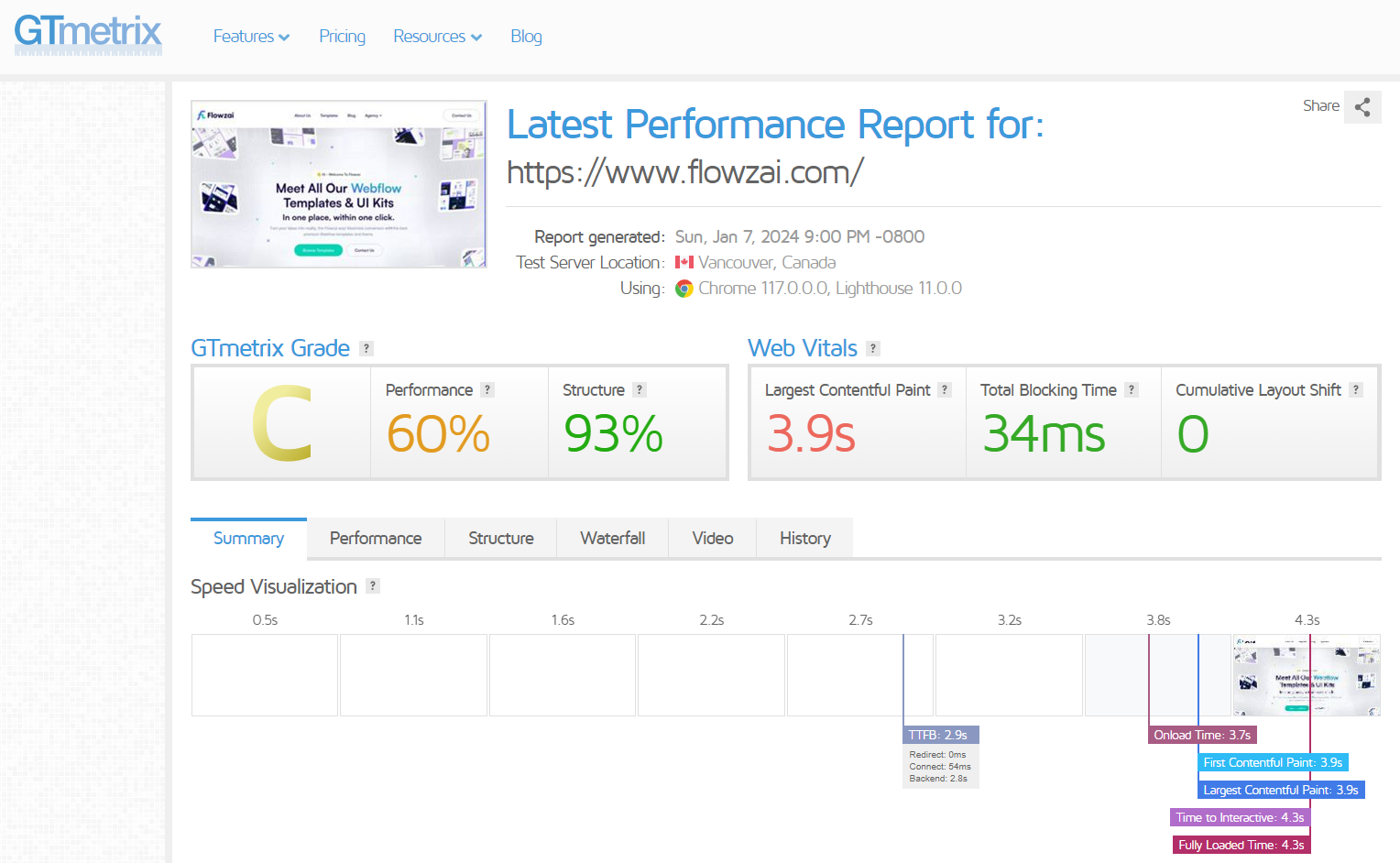This screenshot has width=1400, height=863.
Task: Click the Largest Contentful Paint 3.9s timeline marker
Action: [1281, 790]
